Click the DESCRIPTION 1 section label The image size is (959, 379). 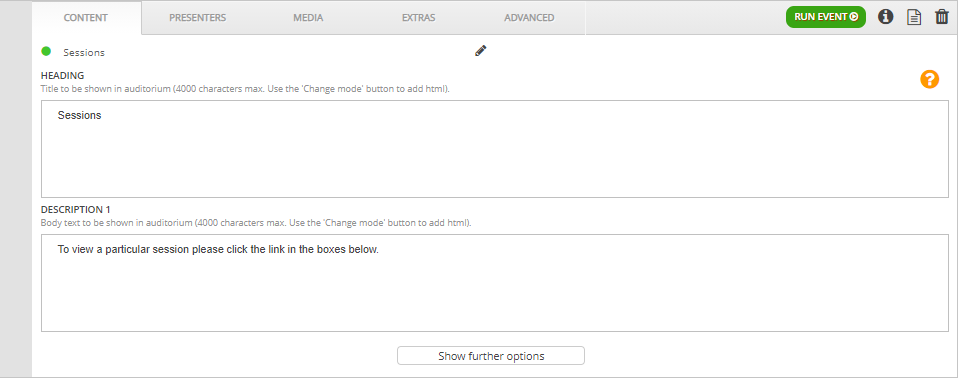click(76, 210)
